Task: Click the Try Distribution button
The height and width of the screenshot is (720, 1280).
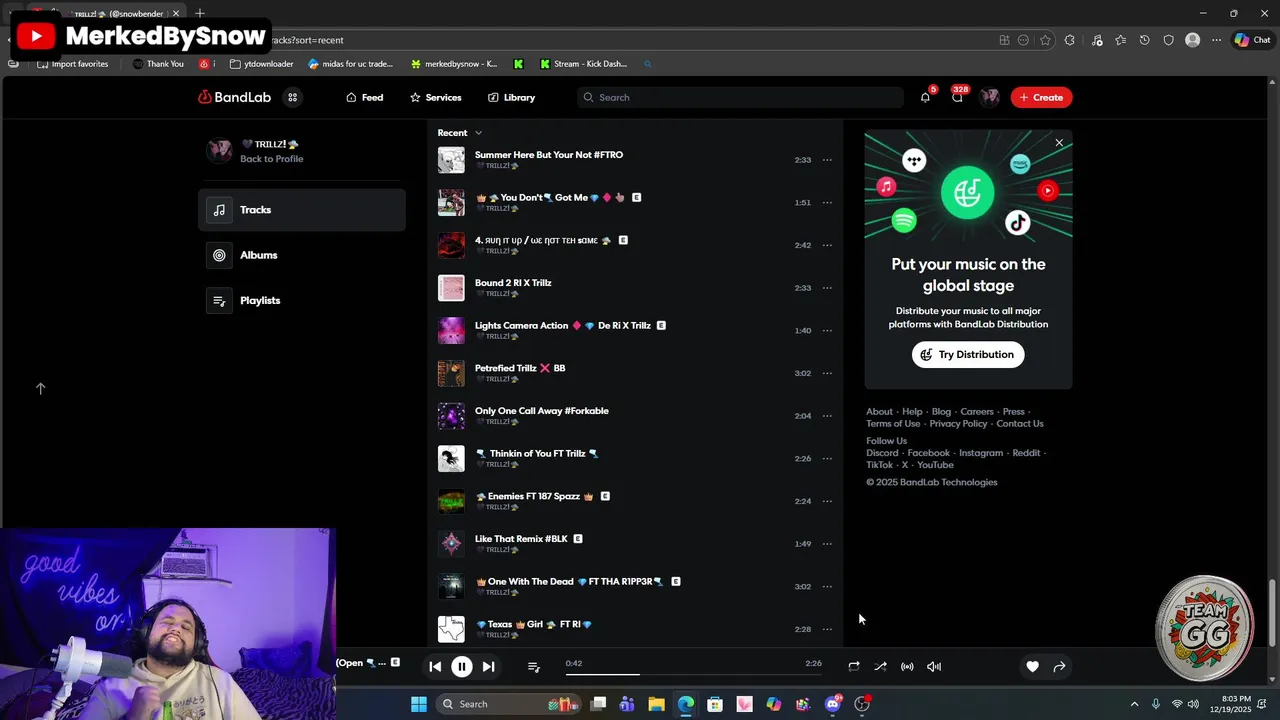Action: 968,355
